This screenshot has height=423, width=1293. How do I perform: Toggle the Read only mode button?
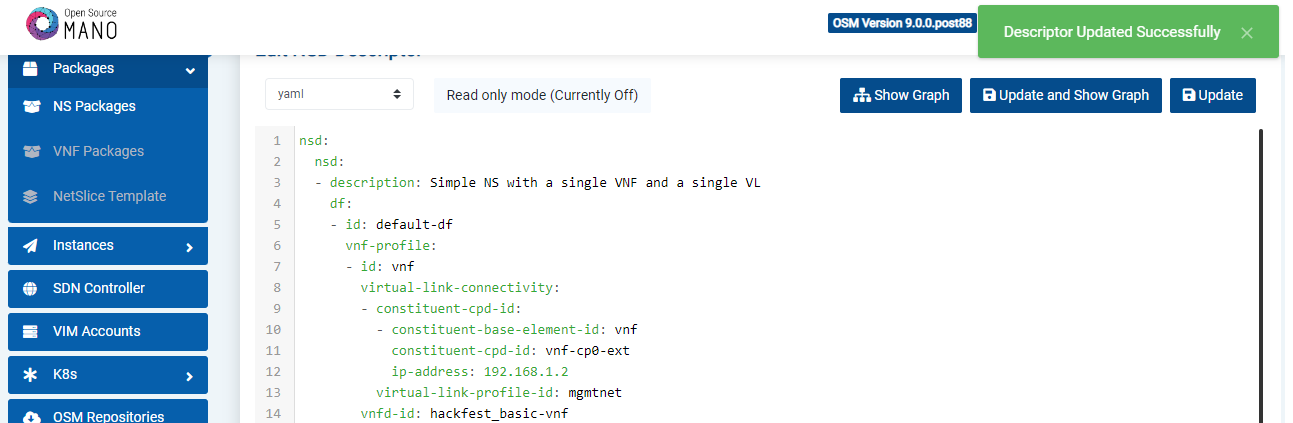click(x=542, y=95)
